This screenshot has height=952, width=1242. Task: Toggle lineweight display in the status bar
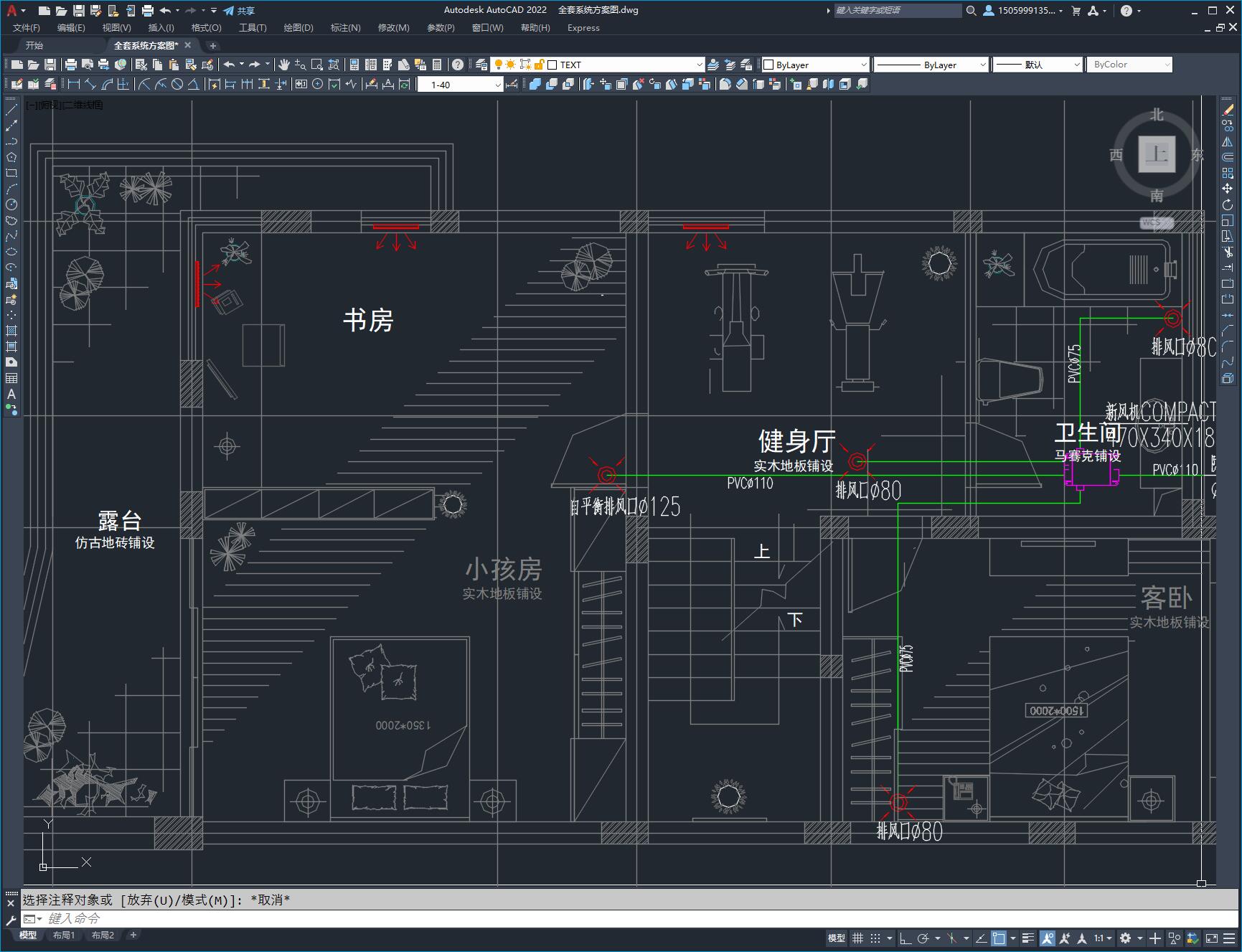pyautogui.click(x=1028, y=938)
